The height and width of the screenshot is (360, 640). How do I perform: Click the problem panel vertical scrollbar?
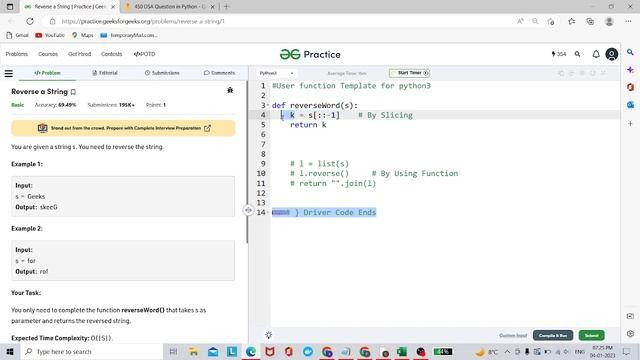[x=247, y=162]
